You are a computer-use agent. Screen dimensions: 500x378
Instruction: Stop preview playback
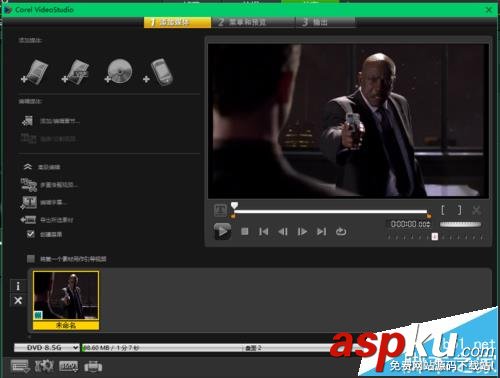click(245, 231)
